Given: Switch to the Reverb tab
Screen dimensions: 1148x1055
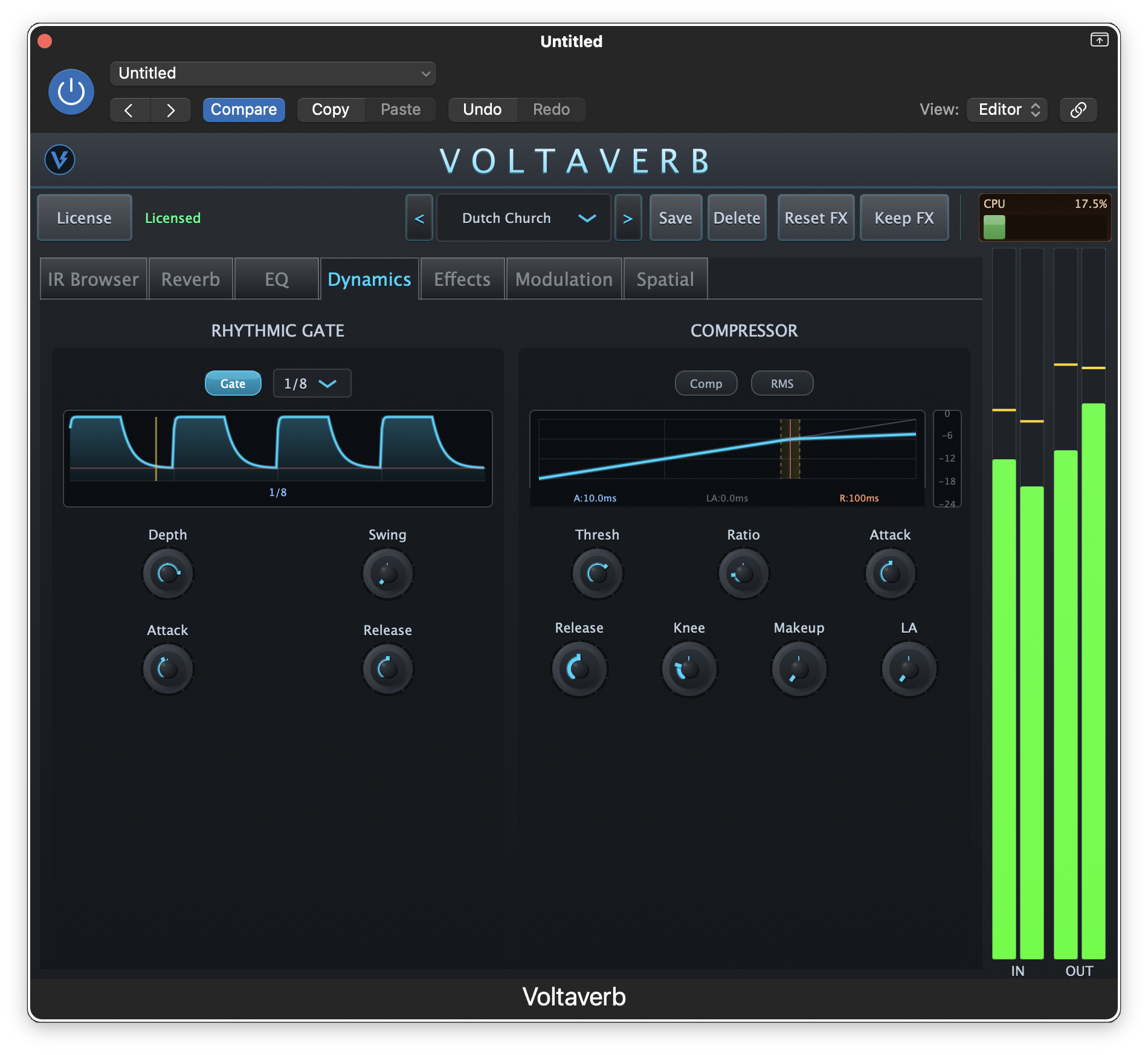Looking at the screenshot, I should click(190, 279).
